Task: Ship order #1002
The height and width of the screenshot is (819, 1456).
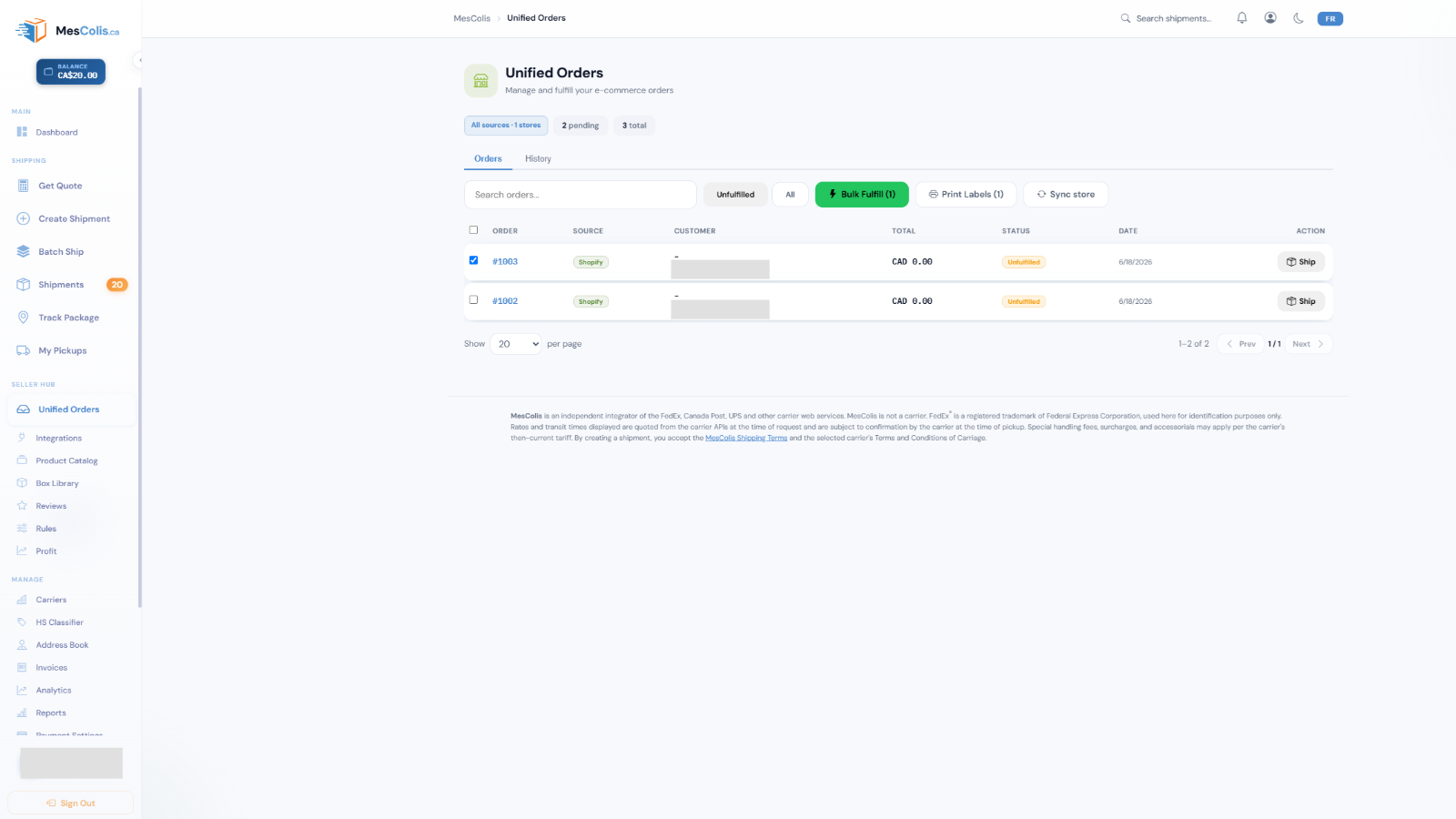Action: (1301, 301)
